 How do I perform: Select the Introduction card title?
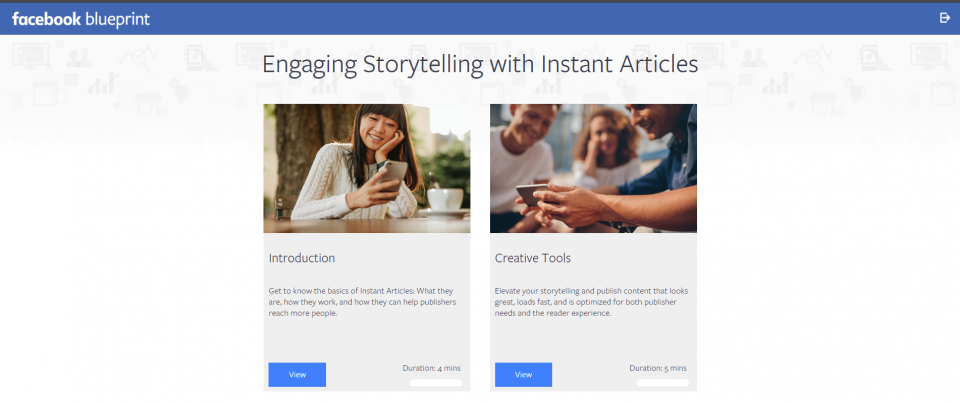tap(302, 258)
